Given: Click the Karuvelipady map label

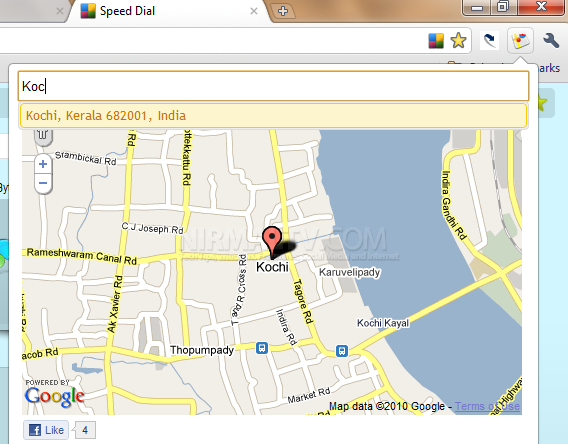Looking at the screenshot, I should pos(350,272).
